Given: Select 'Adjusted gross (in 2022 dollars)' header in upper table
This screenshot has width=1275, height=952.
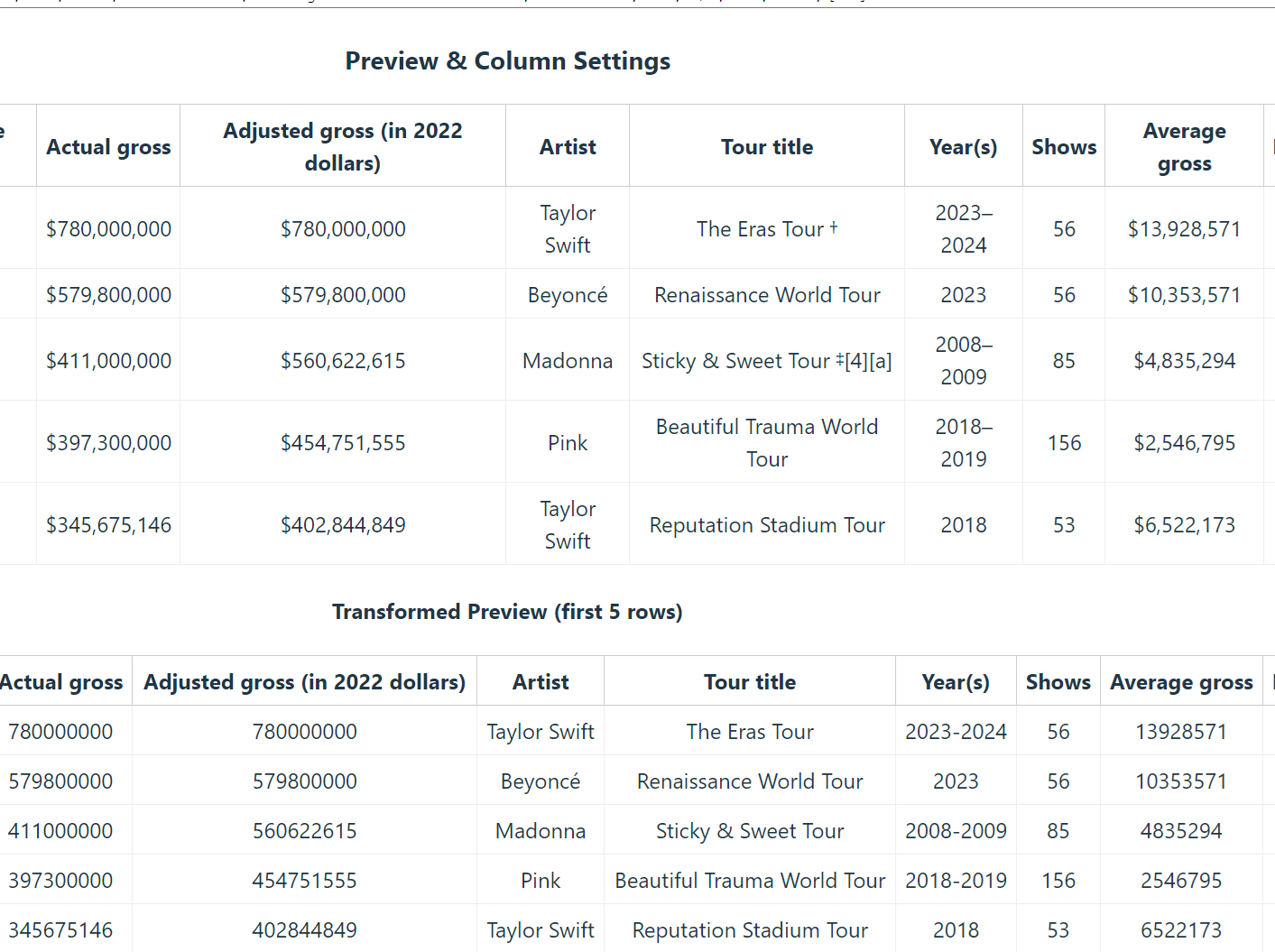Looking at the screenshot, I should click(343, 147).
